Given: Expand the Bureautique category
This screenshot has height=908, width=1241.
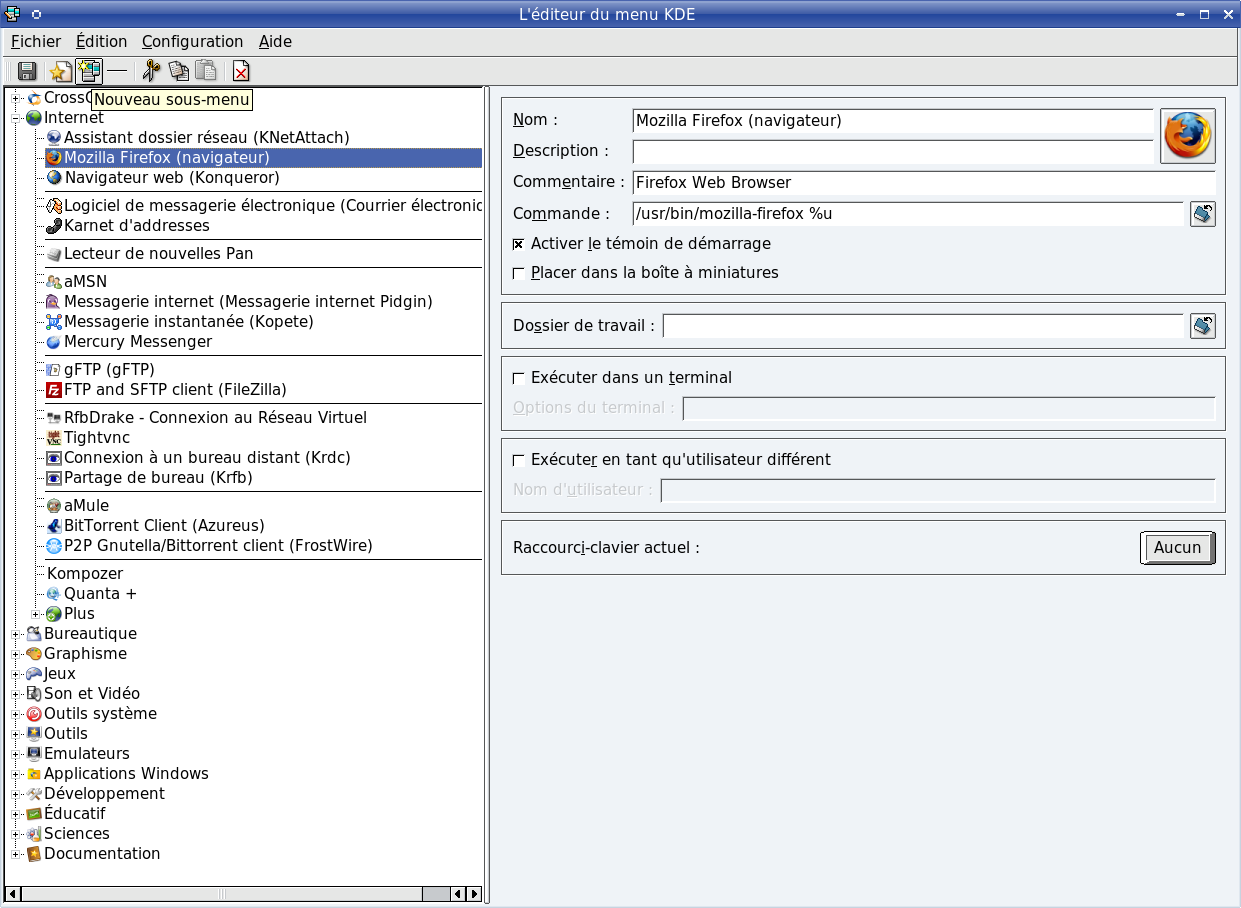Looking at the screenshot, I should [16, 633].
